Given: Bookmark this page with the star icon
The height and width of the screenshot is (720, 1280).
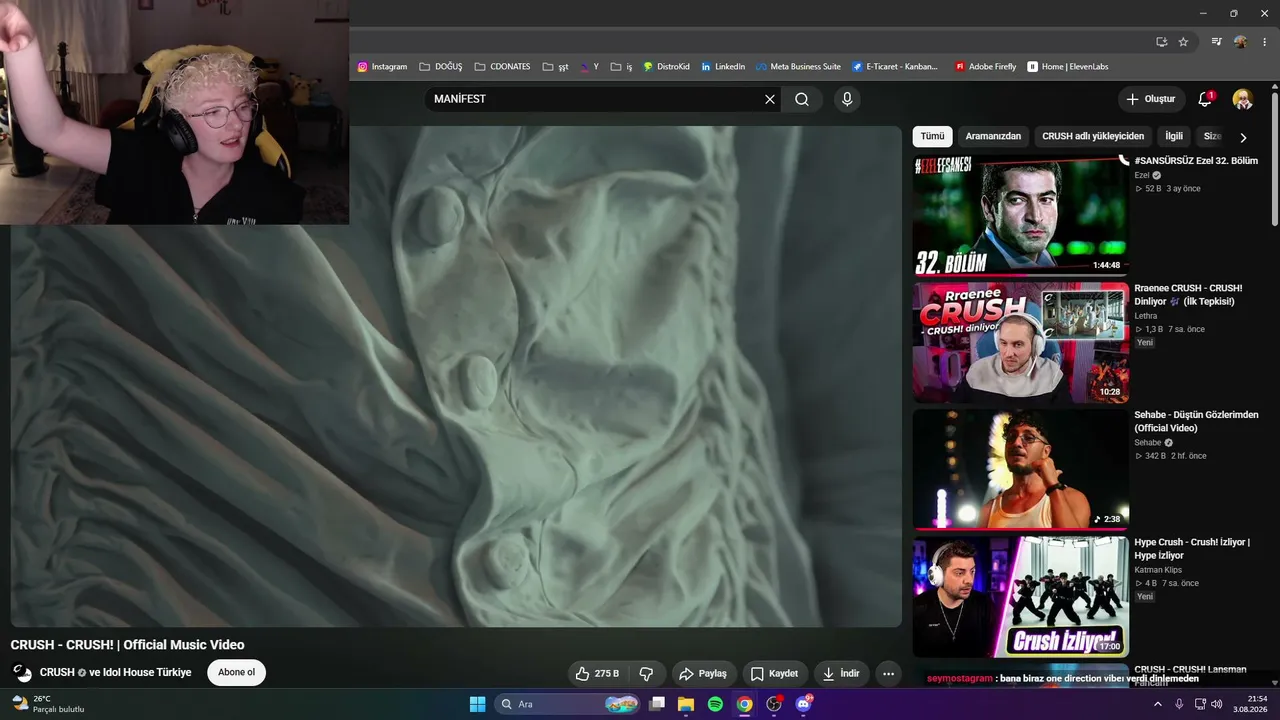Looking at the screenshot, I should click(1183, 42).
